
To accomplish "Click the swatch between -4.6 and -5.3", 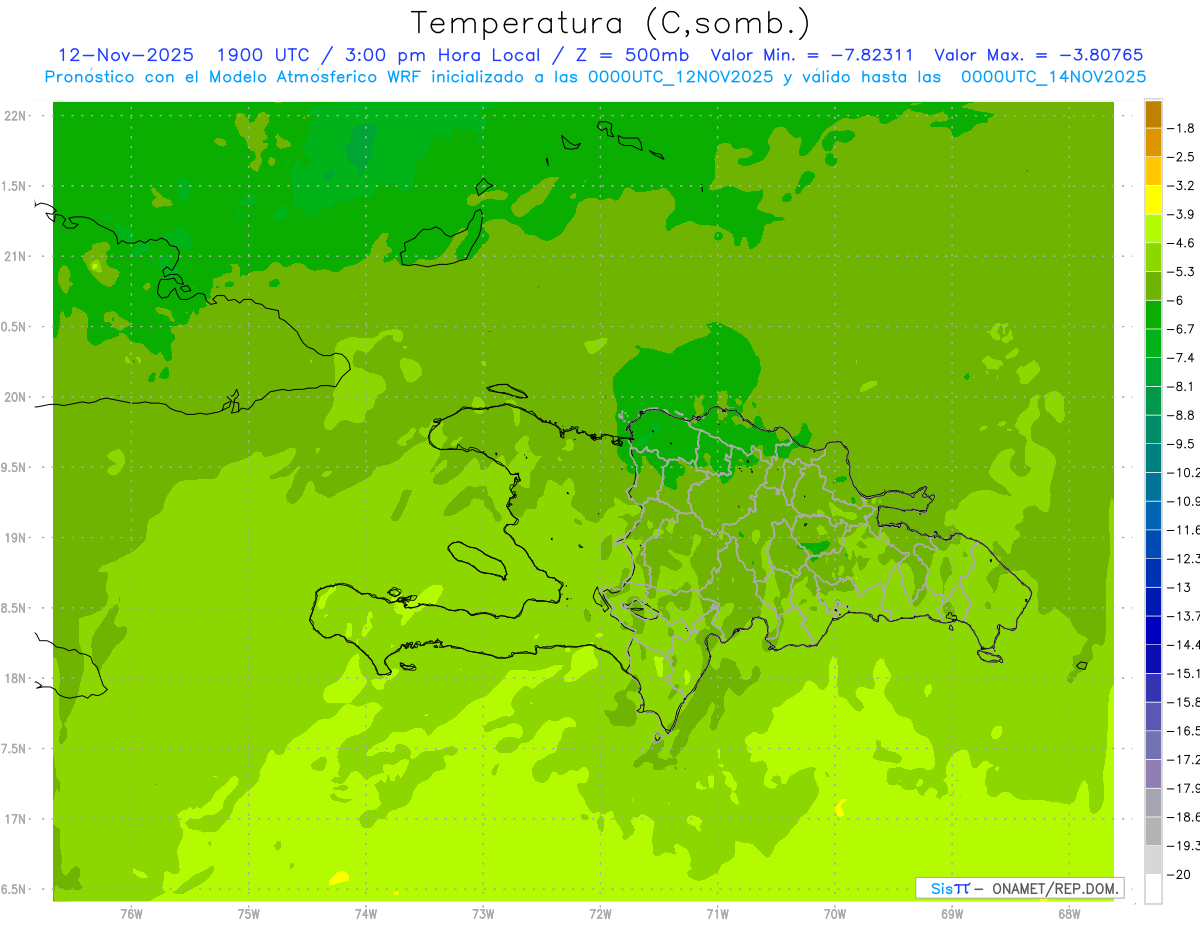I will [1153, 258].
